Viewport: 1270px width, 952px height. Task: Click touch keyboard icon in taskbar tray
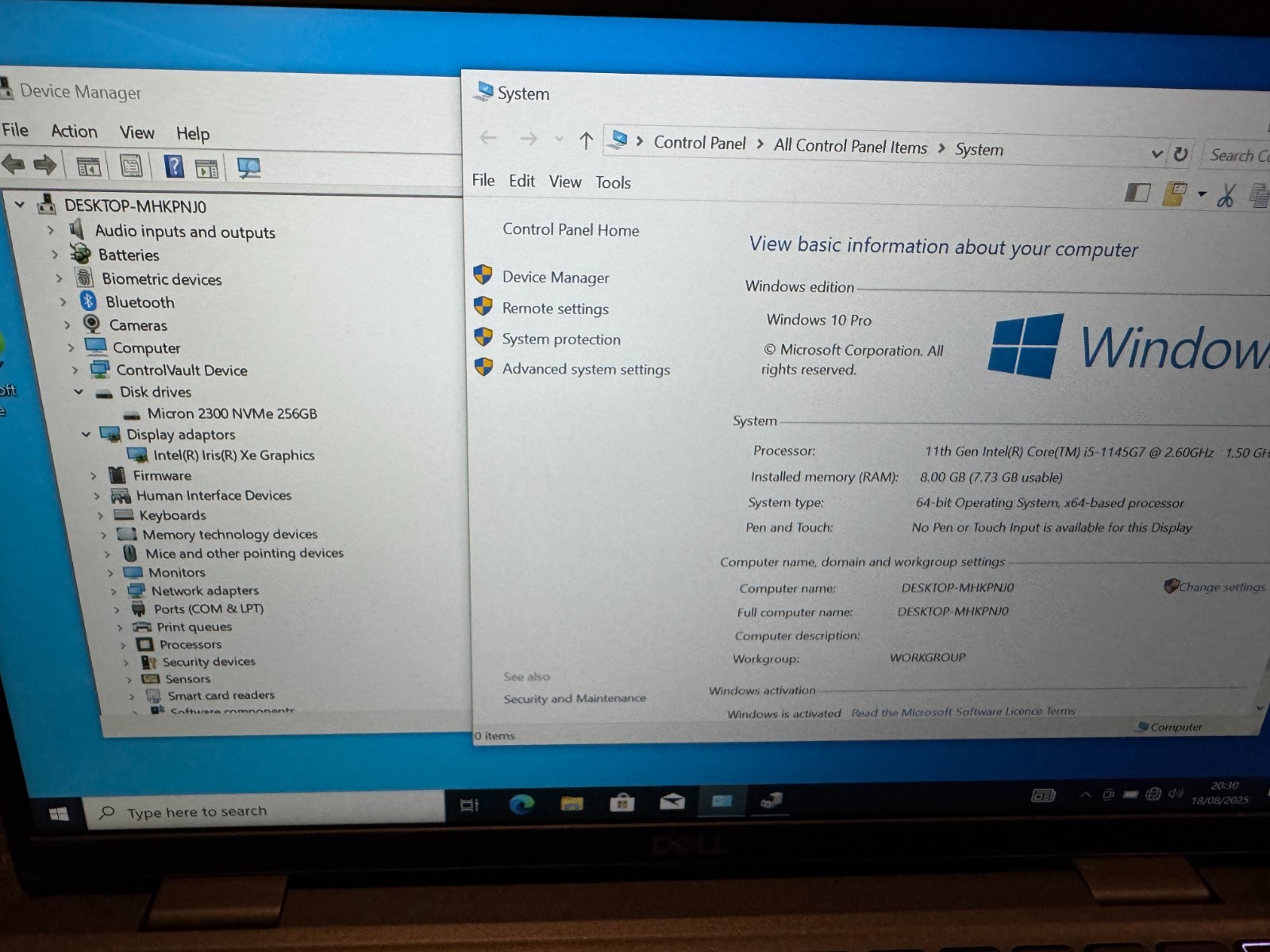[1043, 795]
